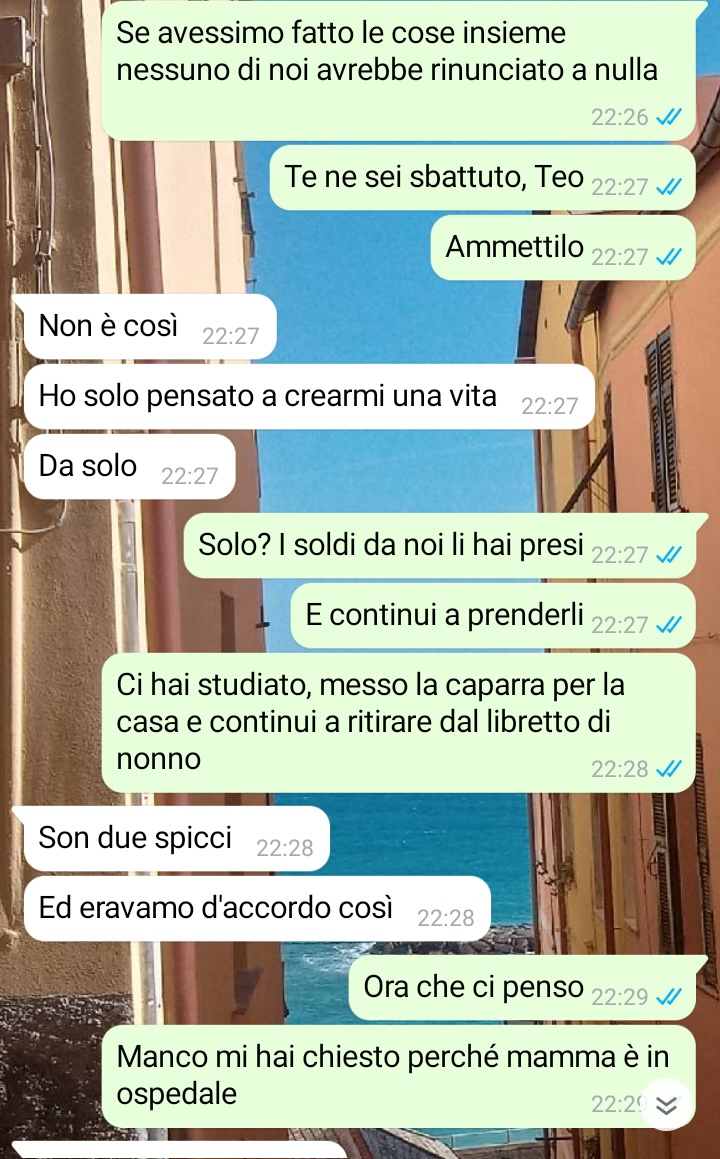This screenshot has width=720, height=1159.
Task: Tap ticks on 'nessuno di noi avrebbe rinunciato' message
Action: tap(669, 116)
